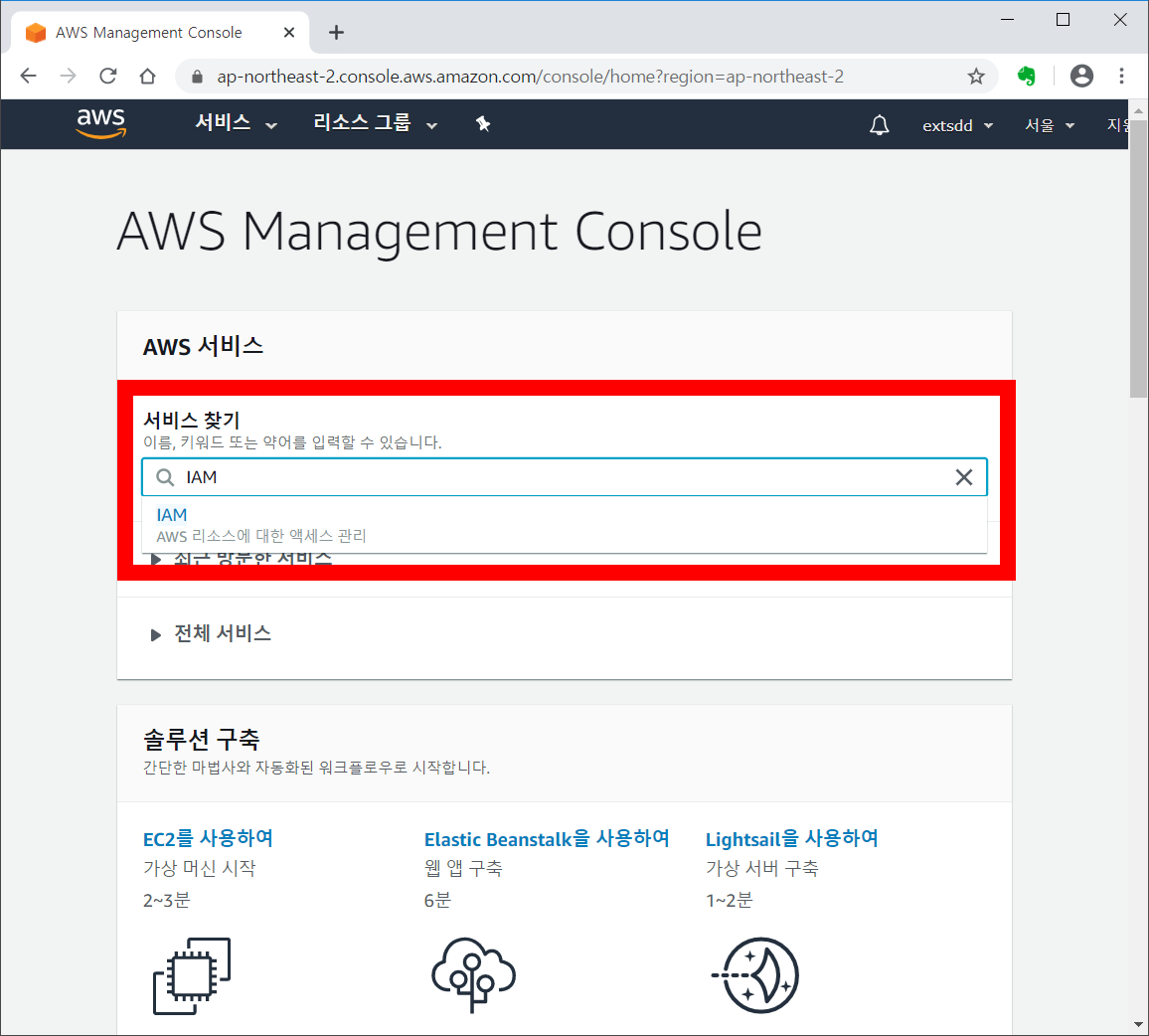Click the Lightsail compass icon
The height and width of the screenshot is (1036, 1149).
756,976
